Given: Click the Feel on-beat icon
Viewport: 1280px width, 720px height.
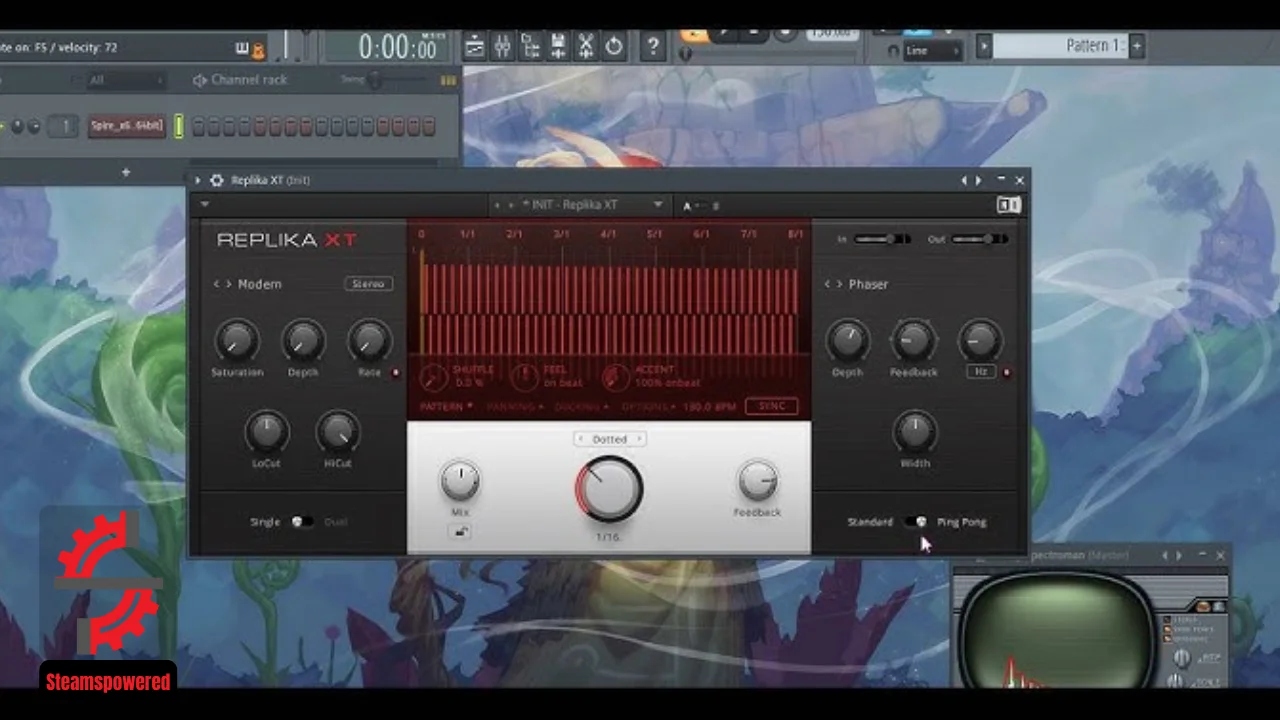Looking at the screenshot, I should pyautogui.click(x=524, y=377).
